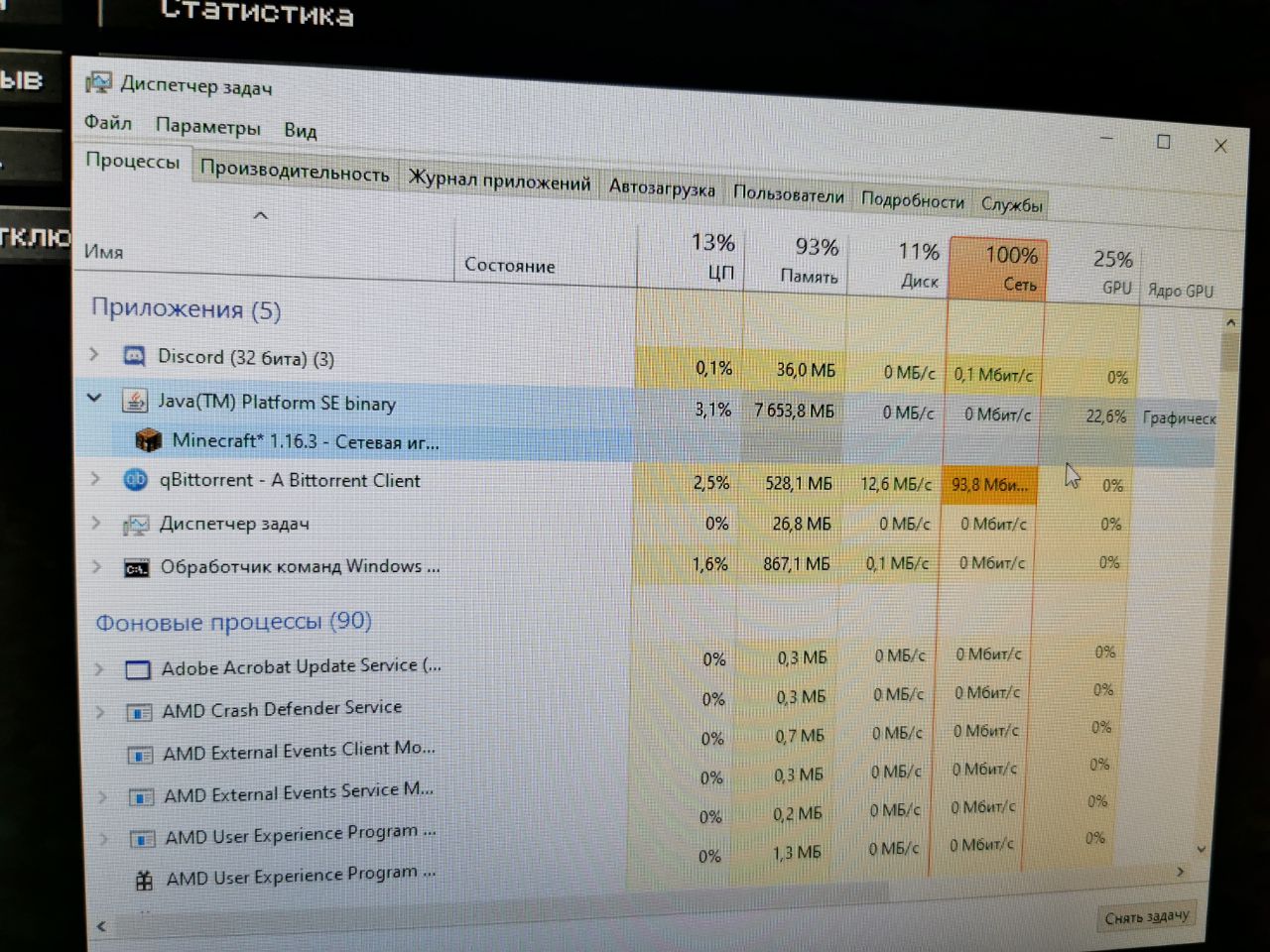Screen dimensions: 1270x952
Task: Click the qBittorrent client icon
Action: (x=135, y=480)
